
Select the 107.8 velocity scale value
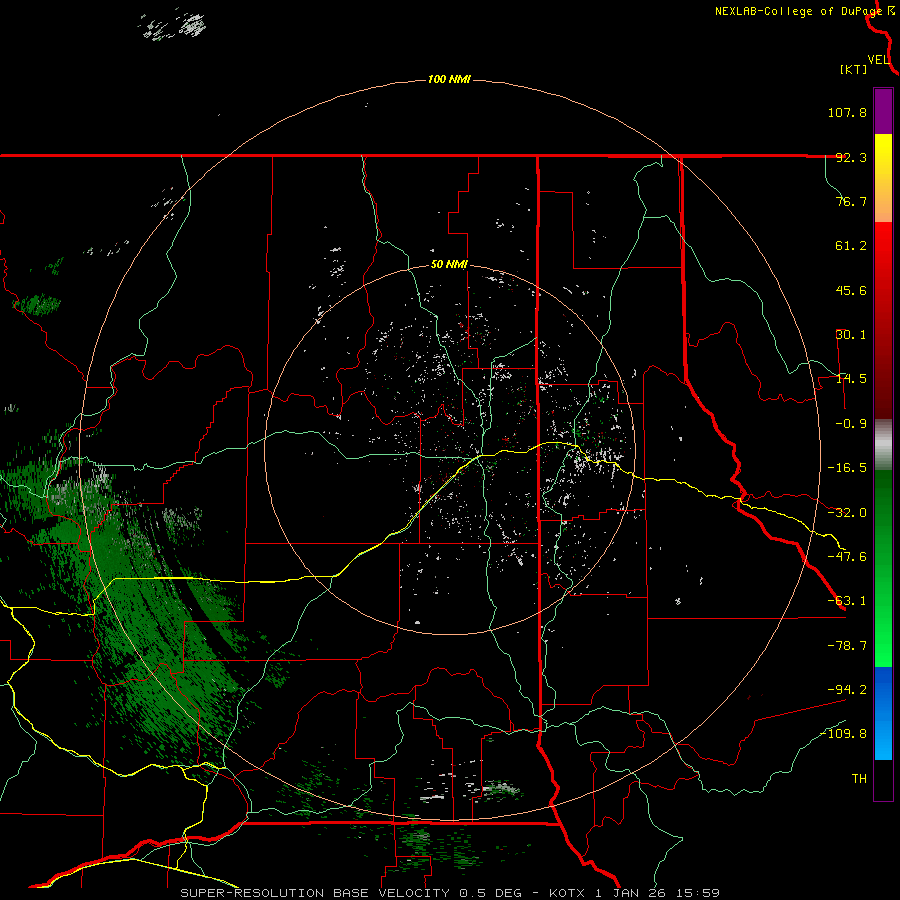[847, 112]
